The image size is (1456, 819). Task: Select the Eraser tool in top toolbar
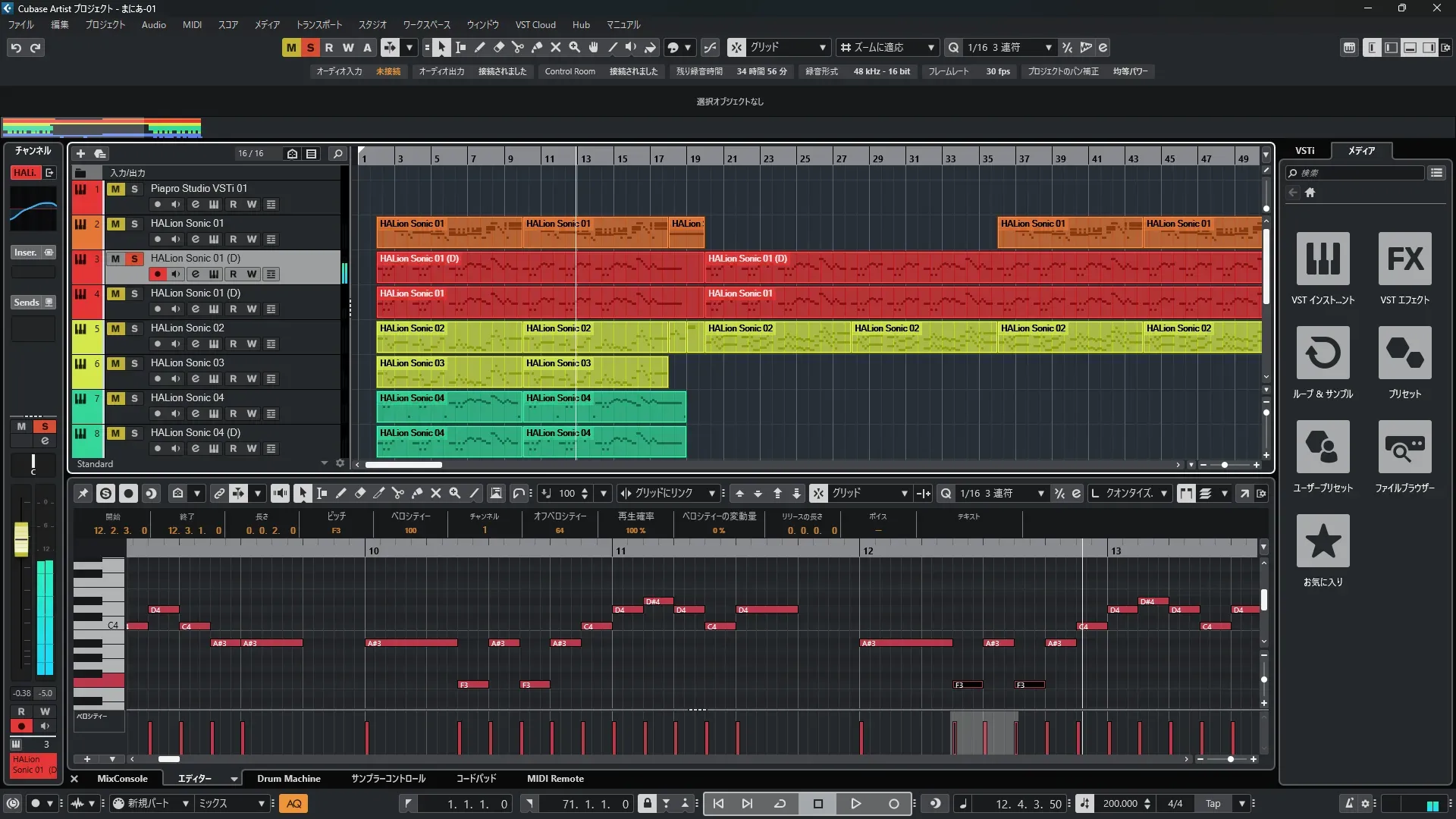[499, 47]
